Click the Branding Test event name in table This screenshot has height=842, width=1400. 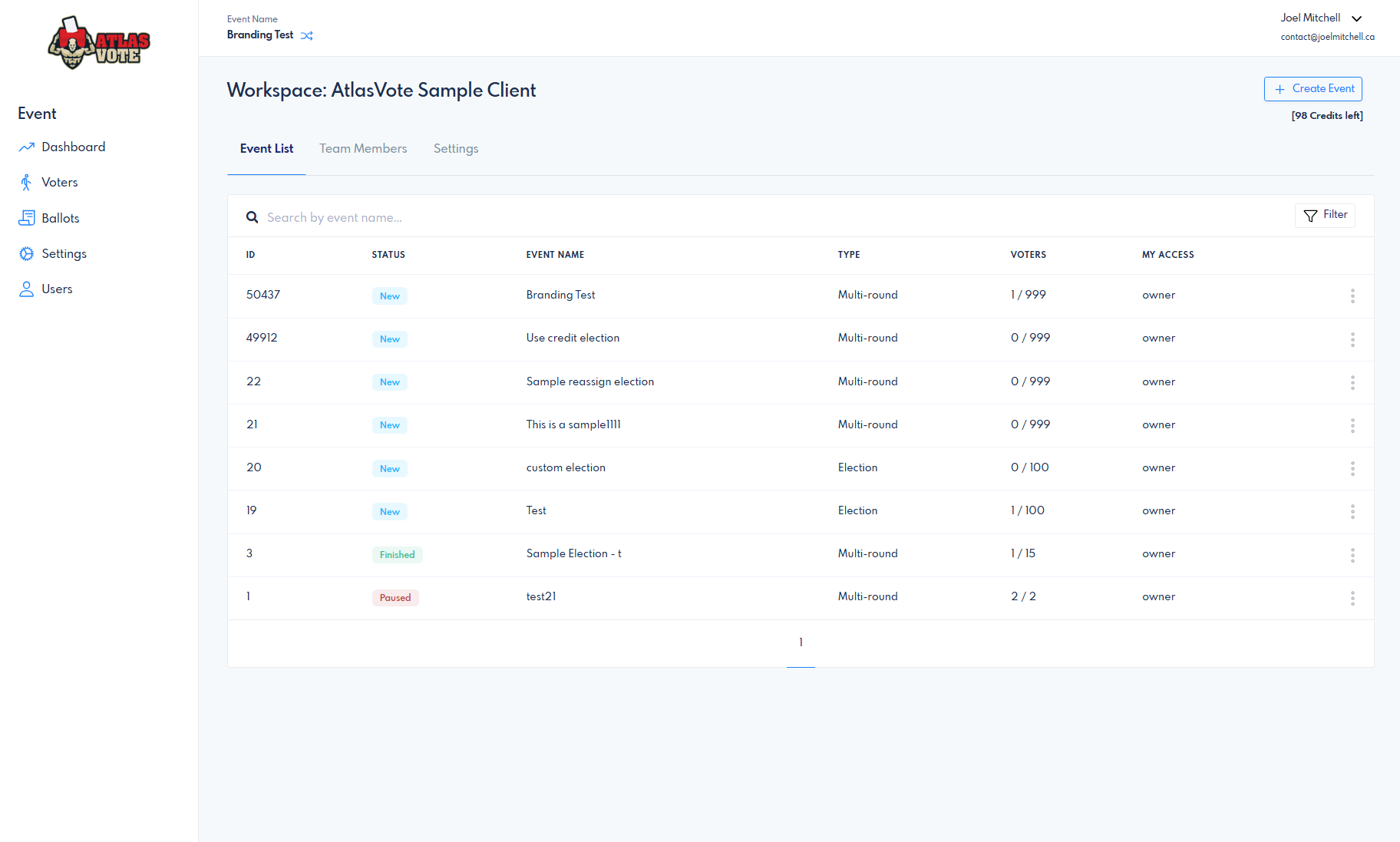(560, 295)
